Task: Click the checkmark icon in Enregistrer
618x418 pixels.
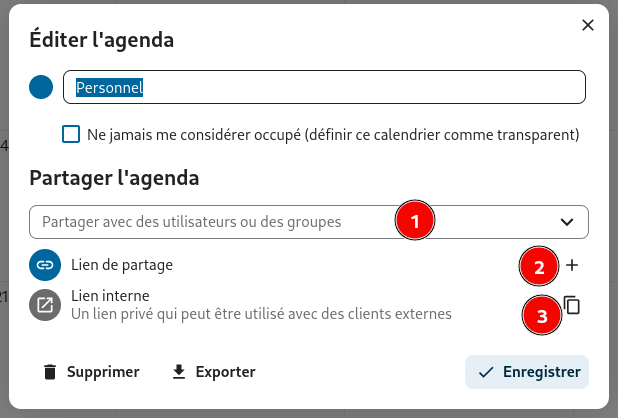Action: (487, 372)
